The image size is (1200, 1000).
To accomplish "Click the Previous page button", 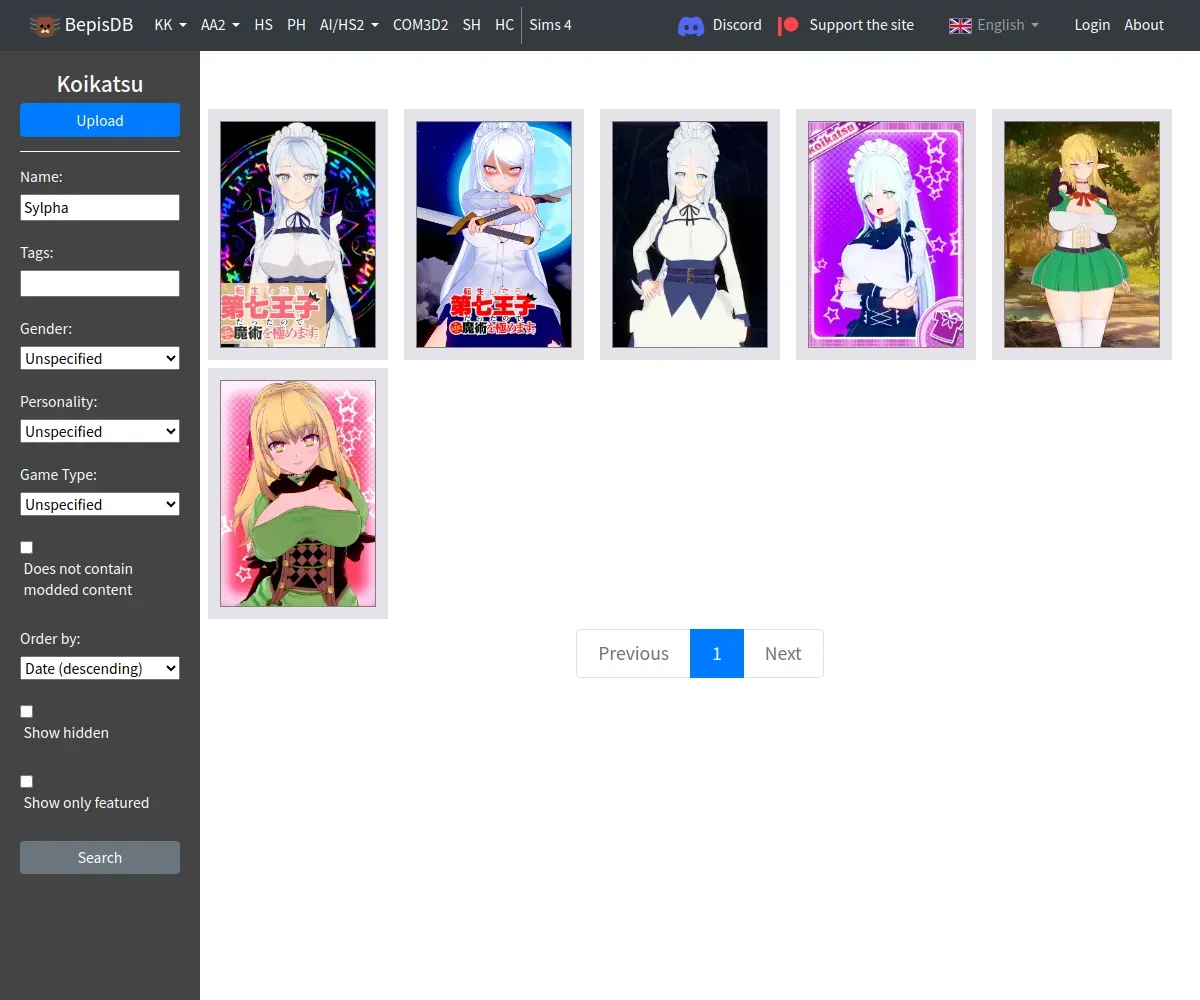I will (x=633, y=653).
